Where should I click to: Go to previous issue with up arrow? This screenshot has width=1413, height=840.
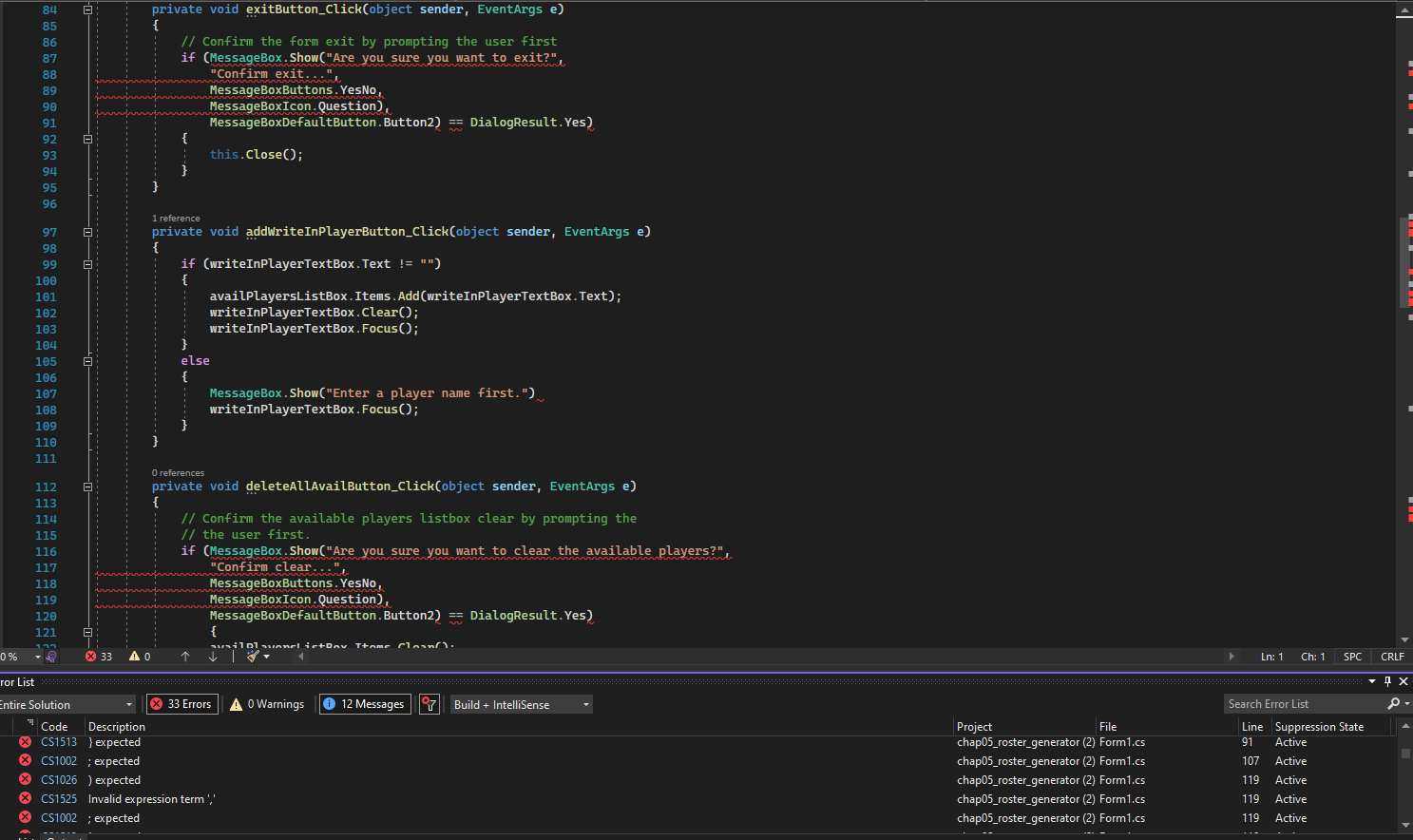[x=185, y=657]
